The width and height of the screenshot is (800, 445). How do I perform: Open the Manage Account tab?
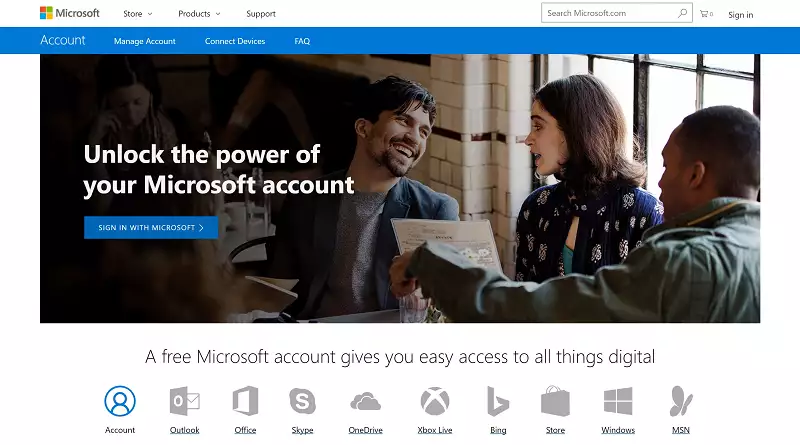(x=145, y=41)
